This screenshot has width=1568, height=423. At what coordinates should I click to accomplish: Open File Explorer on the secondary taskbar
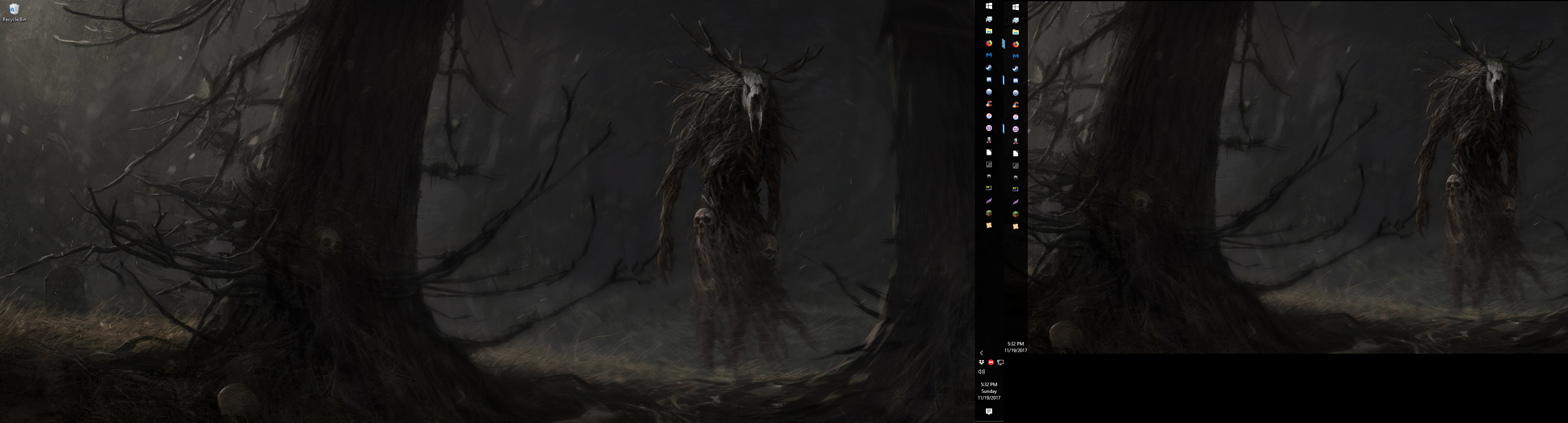point(1015,32)
